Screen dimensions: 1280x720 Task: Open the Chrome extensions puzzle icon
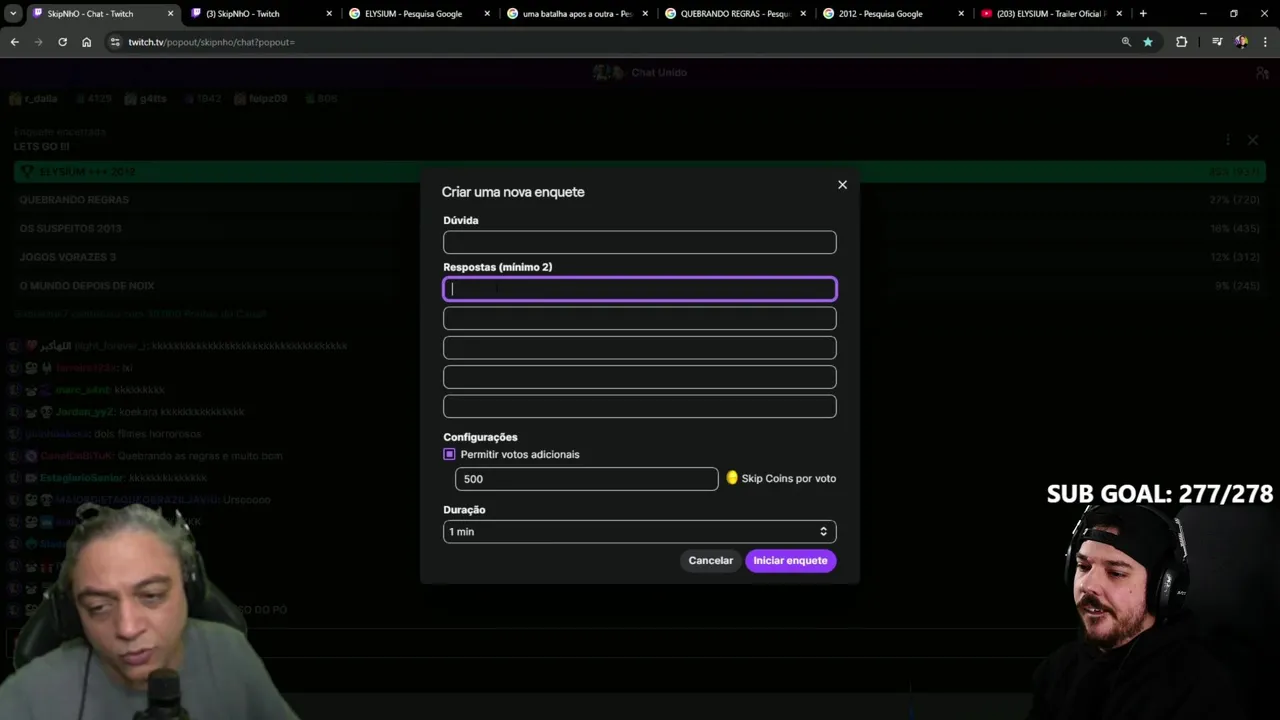1182,42
